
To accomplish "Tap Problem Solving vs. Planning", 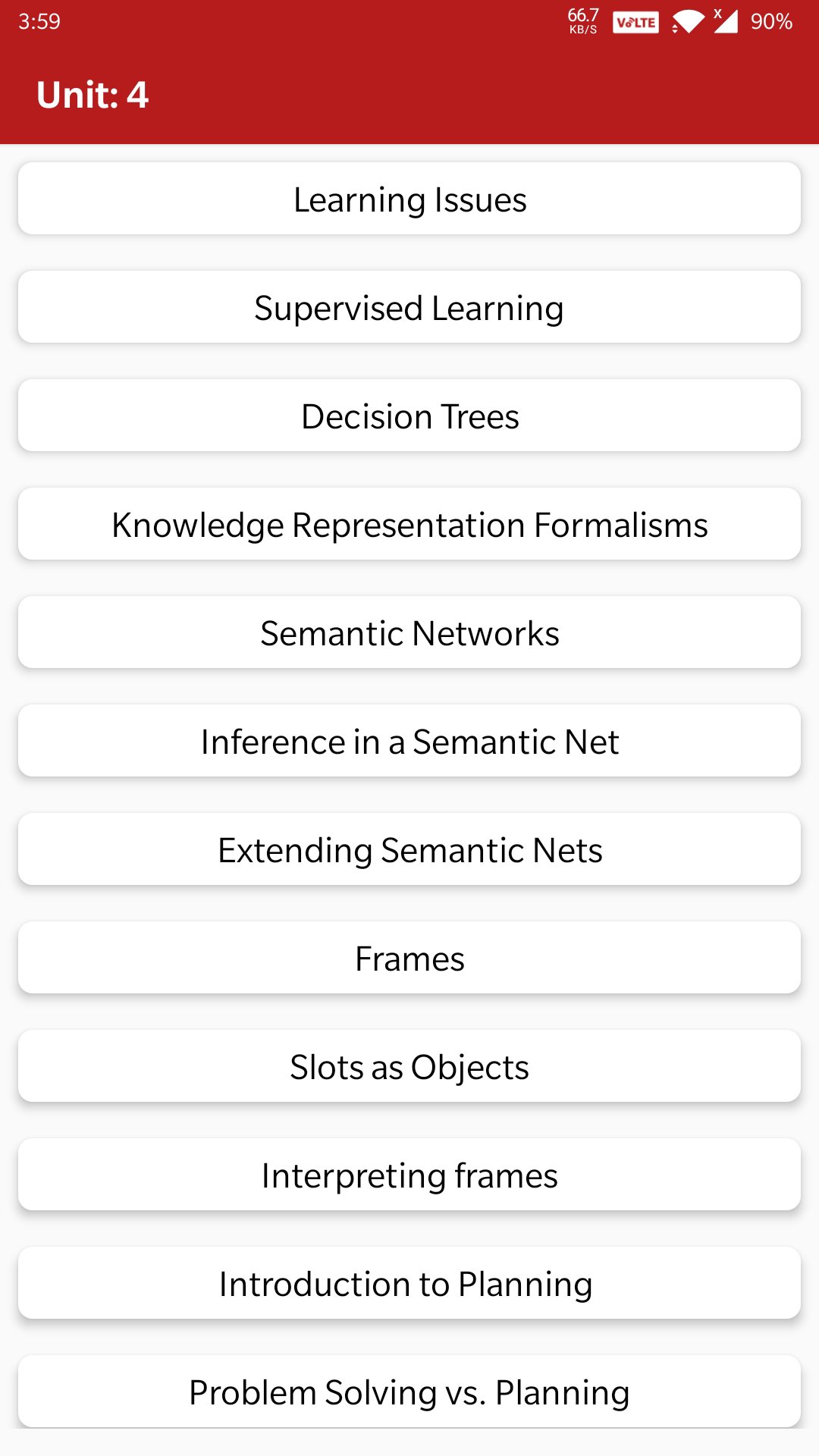I will (x=409, y=1392).
